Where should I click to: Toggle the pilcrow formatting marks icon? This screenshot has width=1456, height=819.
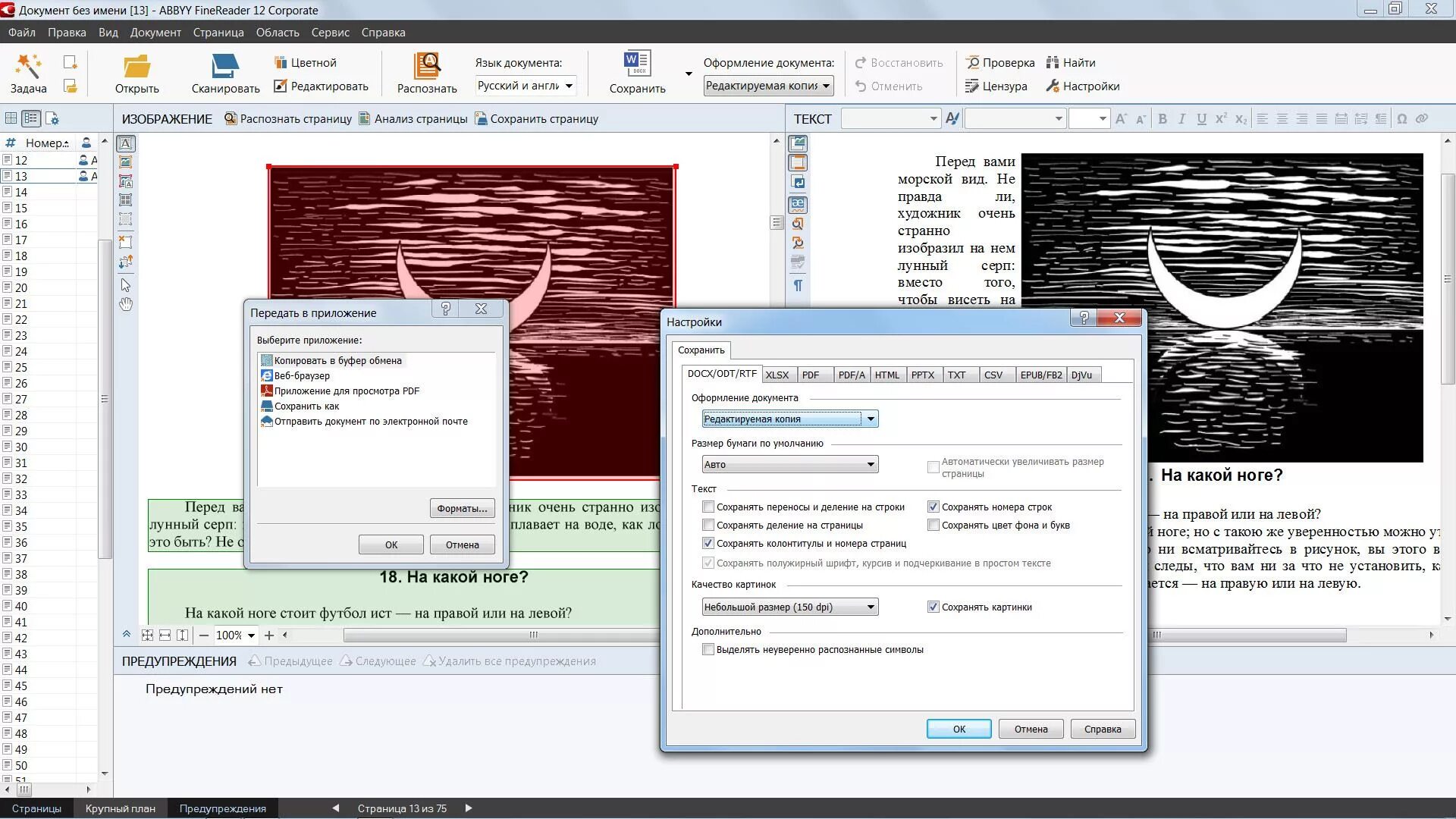798,286
